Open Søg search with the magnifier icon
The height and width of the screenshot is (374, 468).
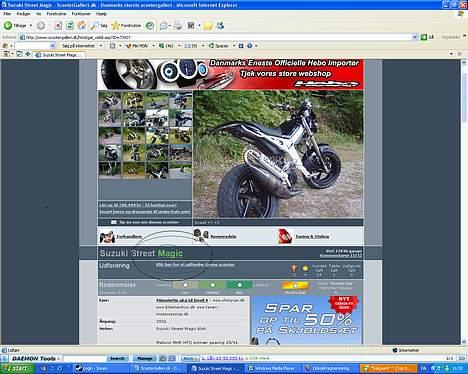pyautogui.click(x=99, y=25)
